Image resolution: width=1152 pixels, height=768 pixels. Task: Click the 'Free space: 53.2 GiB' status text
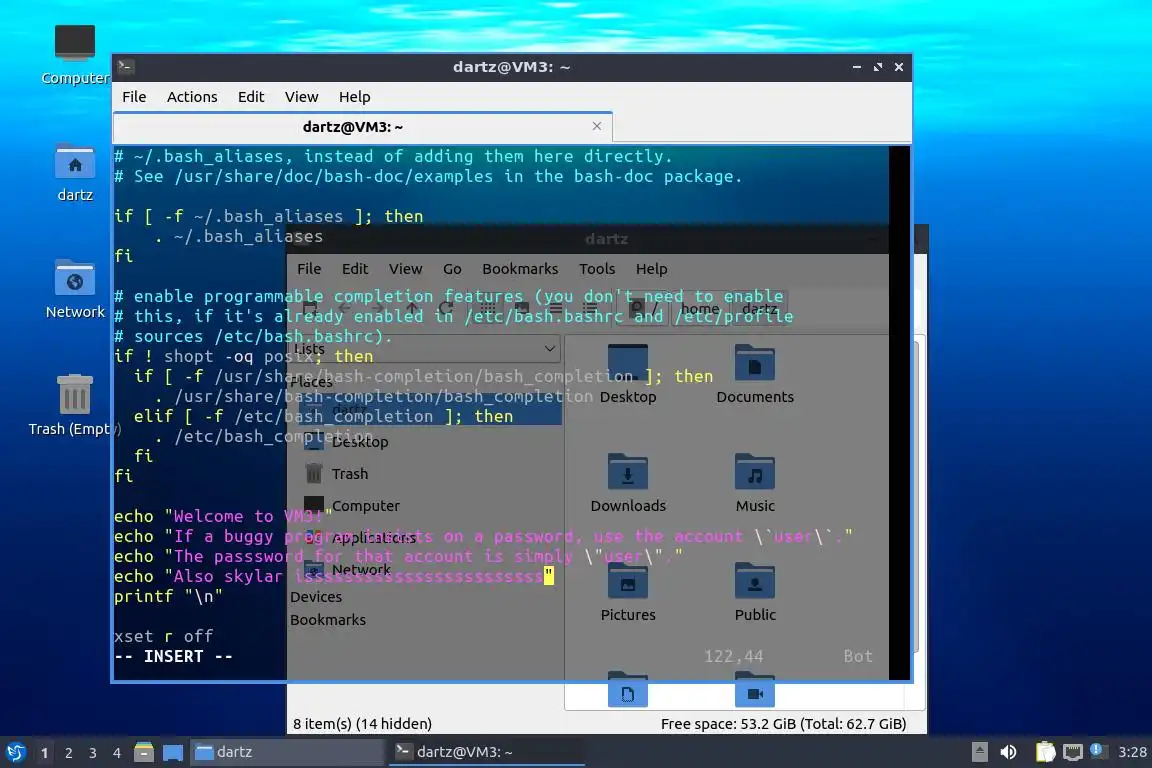783,723
